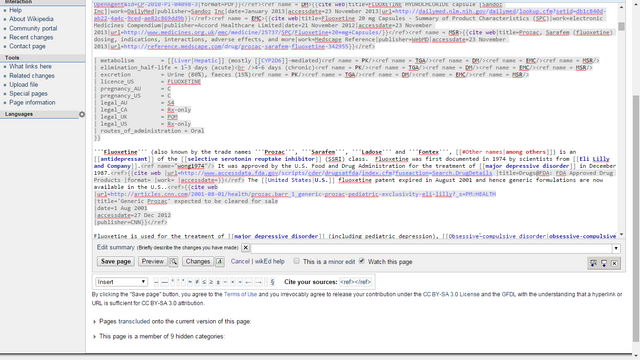Collapse the Tools sidebar section
Screen dimensions: 640x360
(12, 58)
